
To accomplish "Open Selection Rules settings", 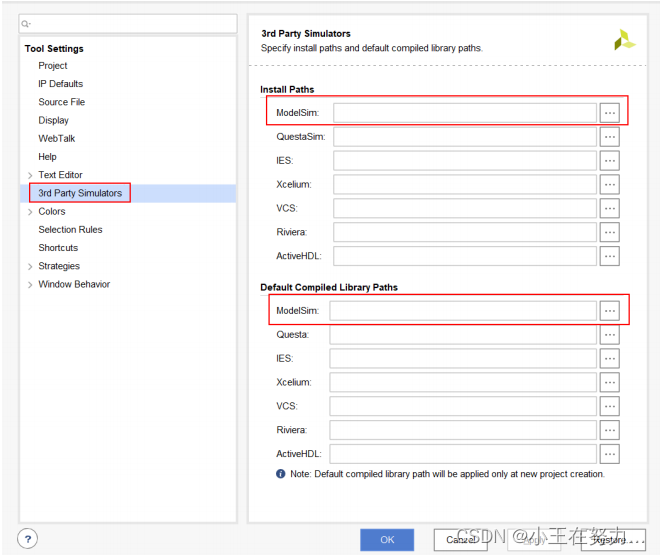I will click(x=70, y=229).
